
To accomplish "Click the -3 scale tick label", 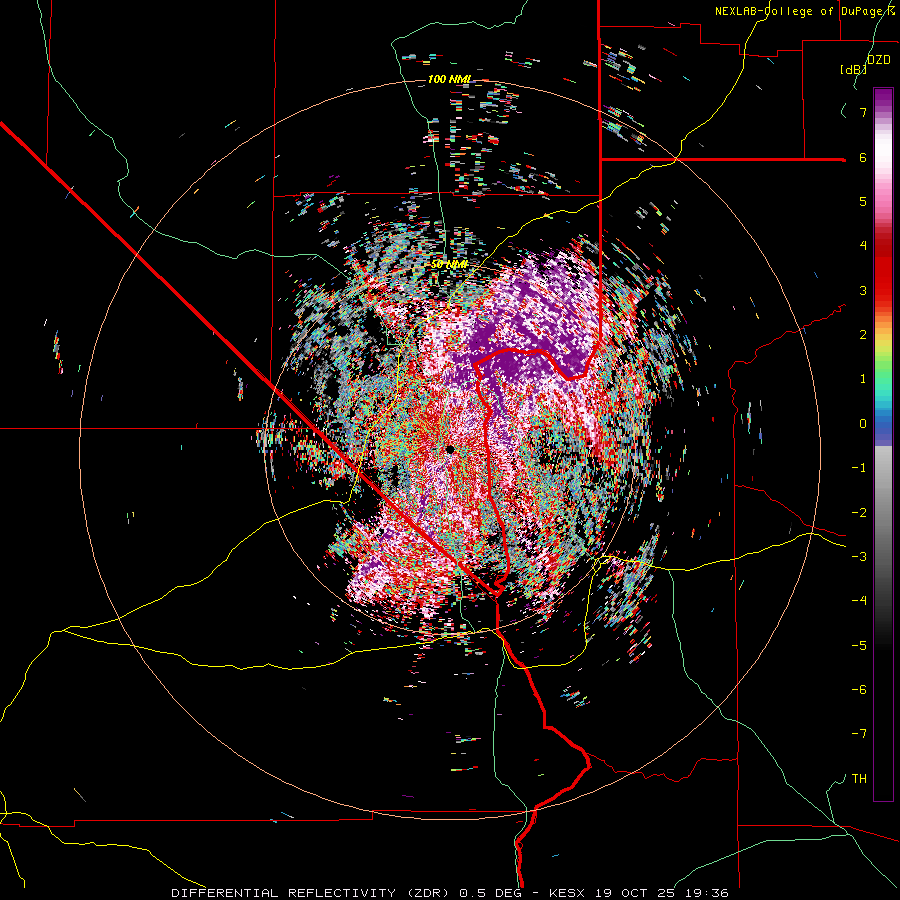I will (x=859, y=556).
